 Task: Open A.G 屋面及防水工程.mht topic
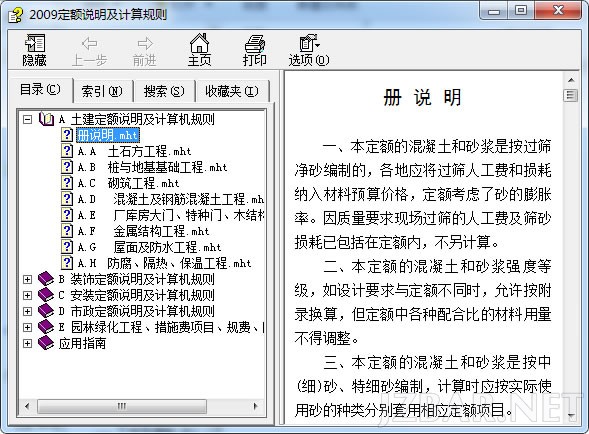tap(149, 247)
